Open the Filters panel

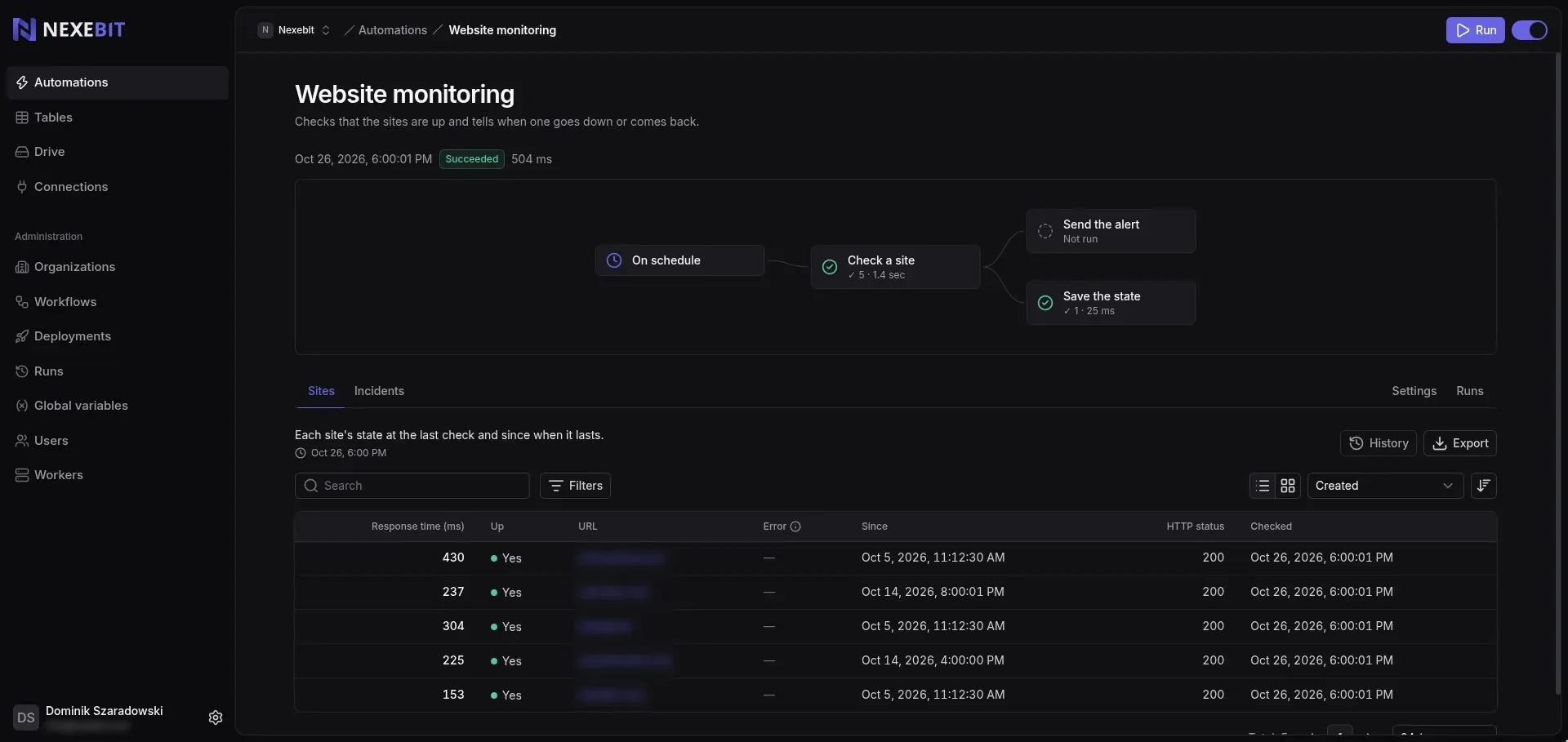576,486
